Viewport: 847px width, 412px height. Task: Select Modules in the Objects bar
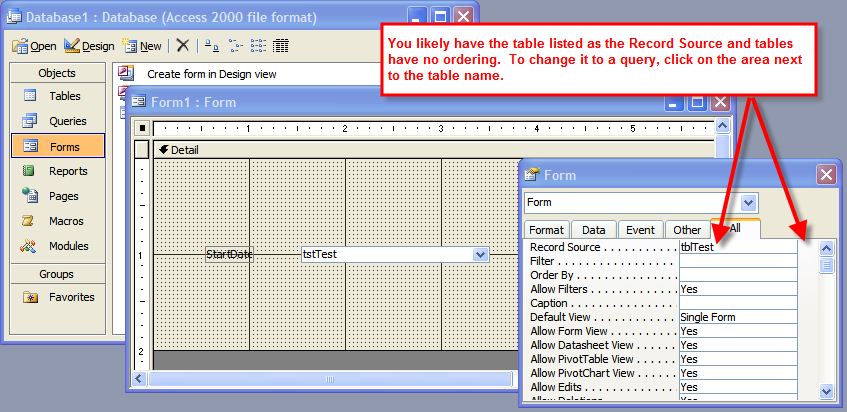pos(58,246)
